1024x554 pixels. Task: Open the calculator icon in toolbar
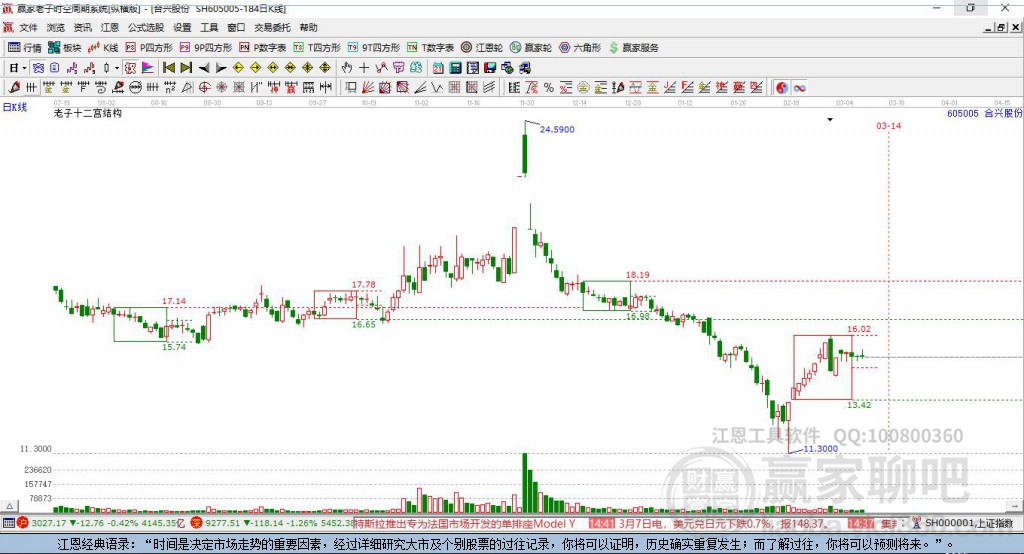coord(456,68)
